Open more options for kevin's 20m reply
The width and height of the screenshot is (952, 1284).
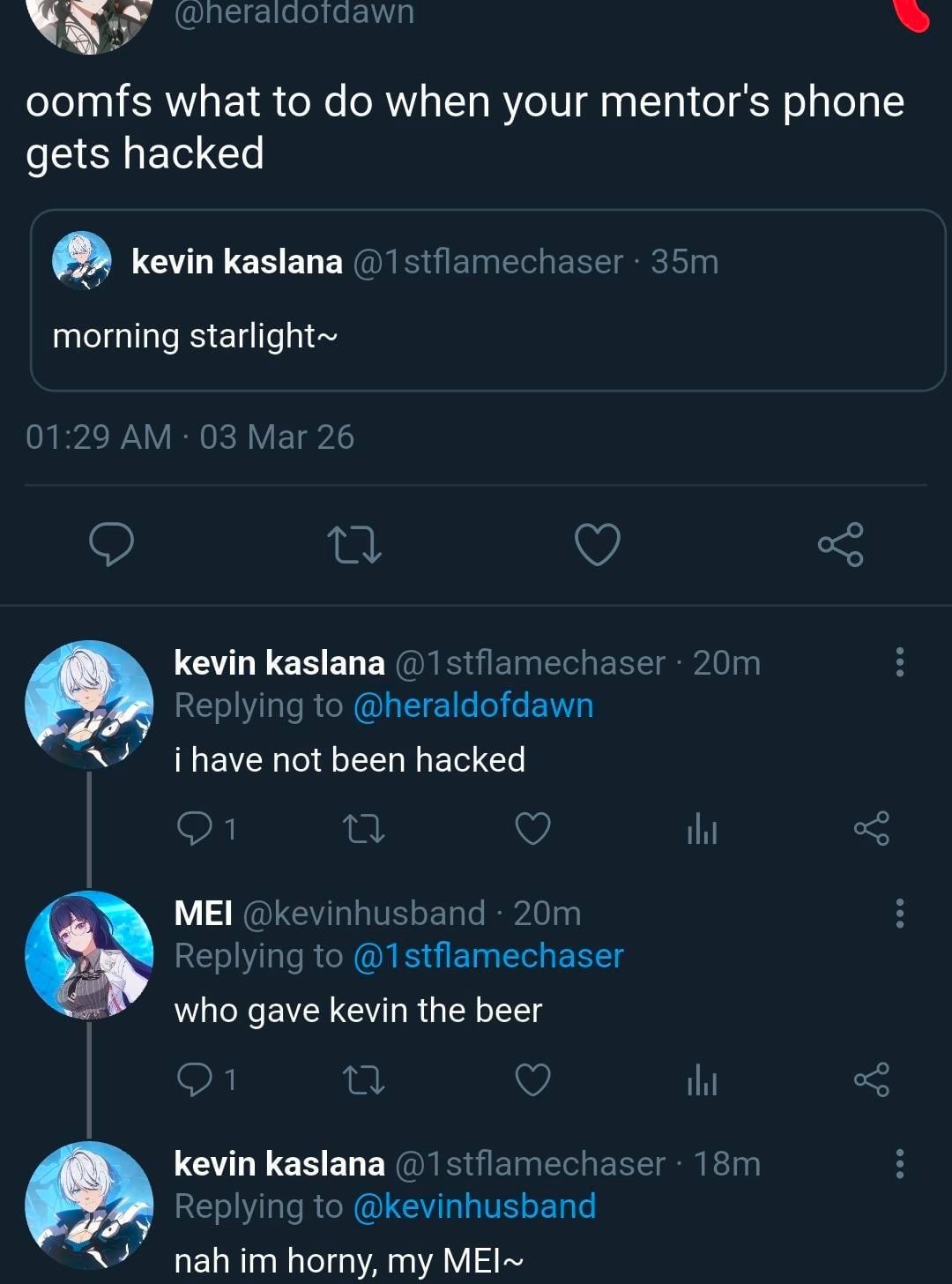tap(899, 661)
